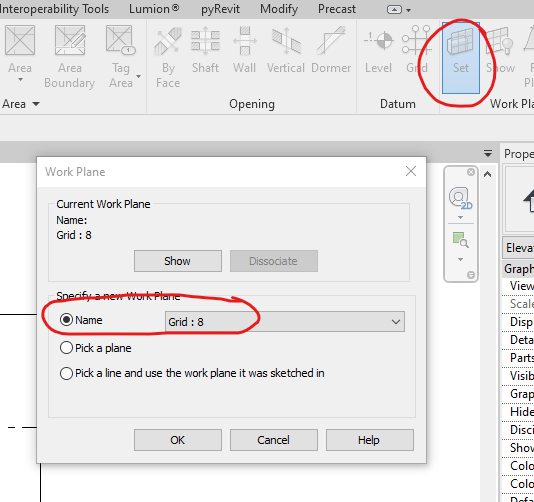Open the Grid : 8 name dropdown
534x502 pixels.
coord(285,321)
